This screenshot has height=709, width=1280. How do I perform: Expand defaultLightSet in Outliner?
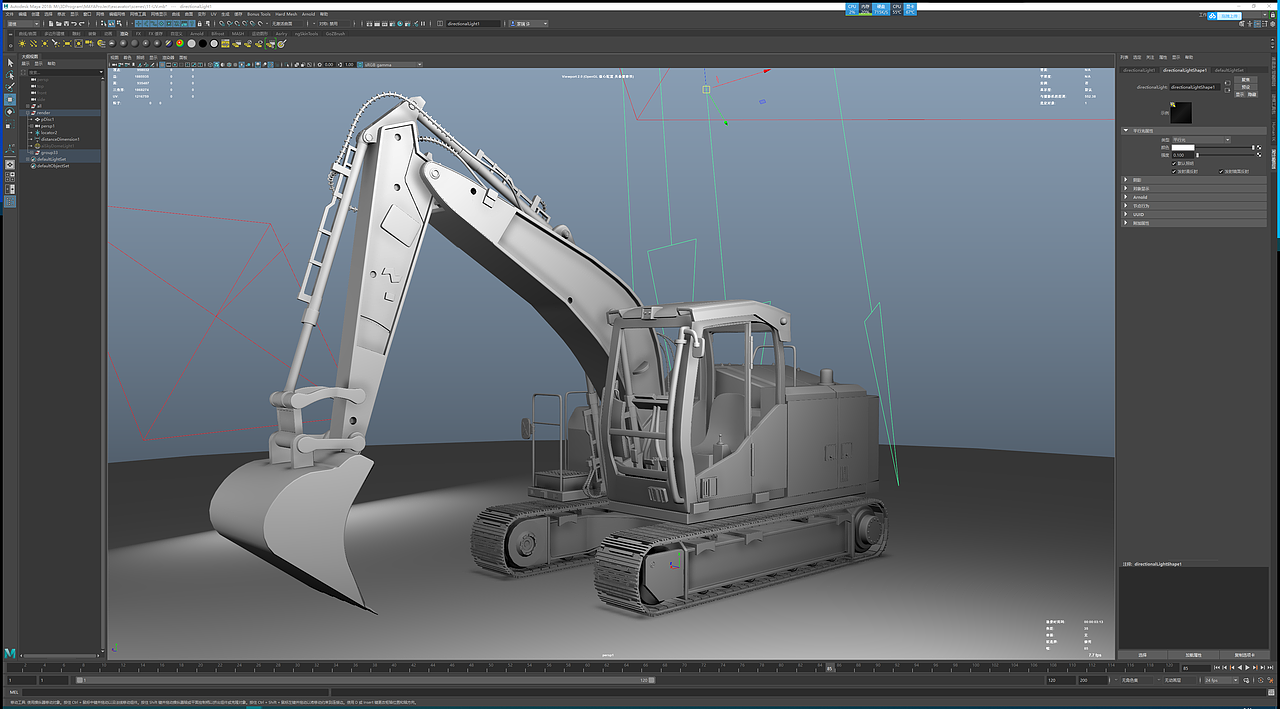click(27, 159)
